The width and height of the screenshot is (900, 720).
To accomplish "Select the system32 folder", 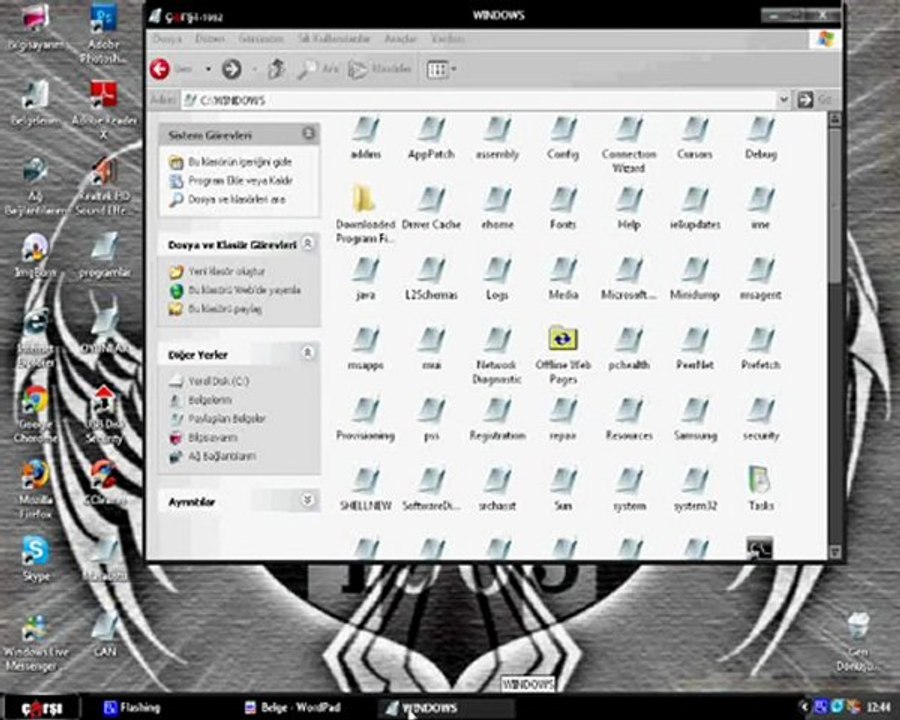I will click(695, 490).
